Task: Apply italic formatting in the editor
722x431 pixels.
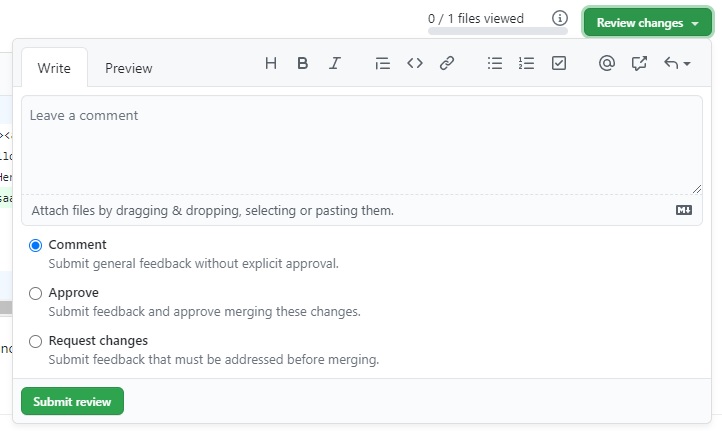Action: [335, 63]
